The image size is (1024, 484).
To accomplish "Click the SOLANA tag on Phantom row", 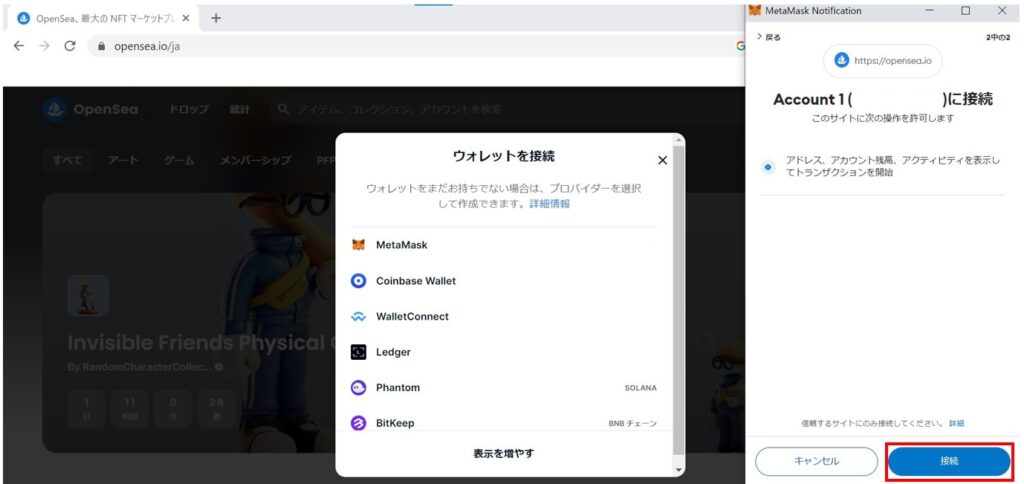I will tap(641, 388).
